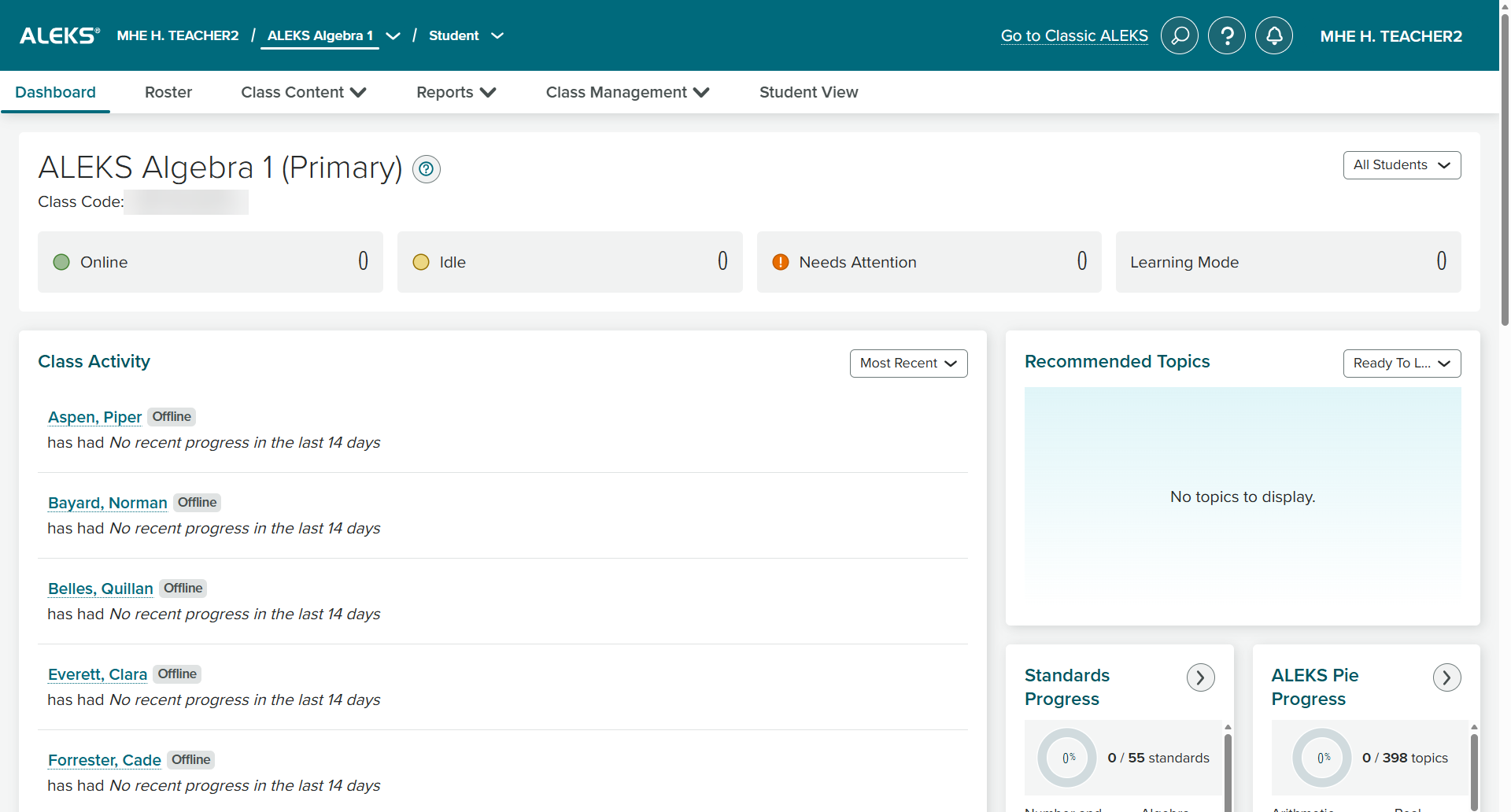Click the ALEKS logo
Screen dimensions: 1511x812
coord(60,35)
